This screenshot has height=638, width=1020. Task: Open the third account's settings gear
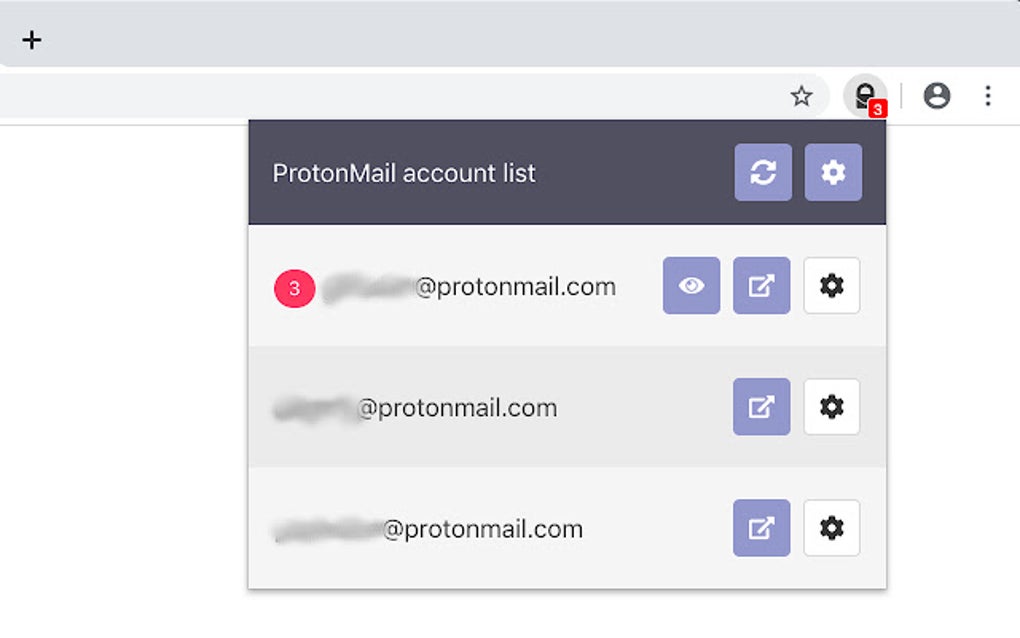pyautogui.click(x=832, y=528)
